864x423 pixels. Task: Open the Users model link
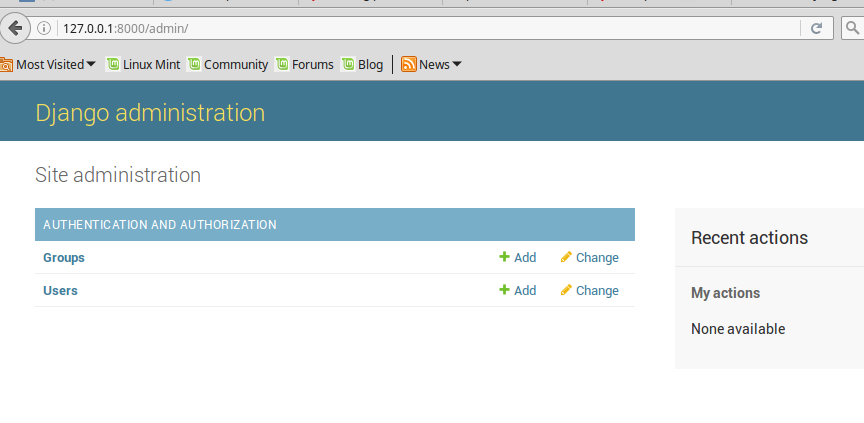60,291
